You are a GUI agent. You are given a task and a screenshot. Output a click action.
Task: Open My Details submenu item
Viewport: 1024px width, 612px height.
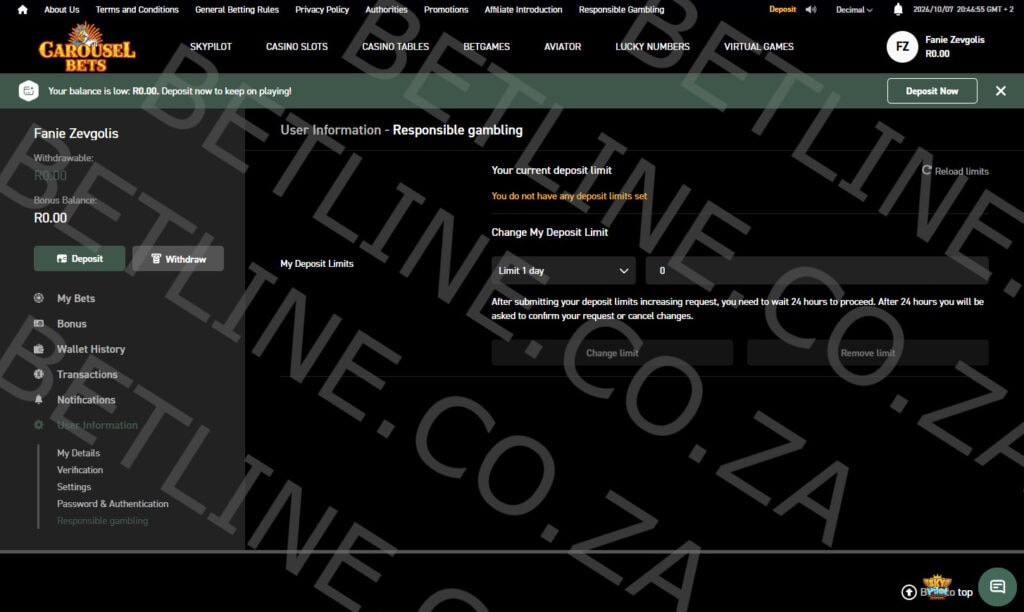(78, 453)
